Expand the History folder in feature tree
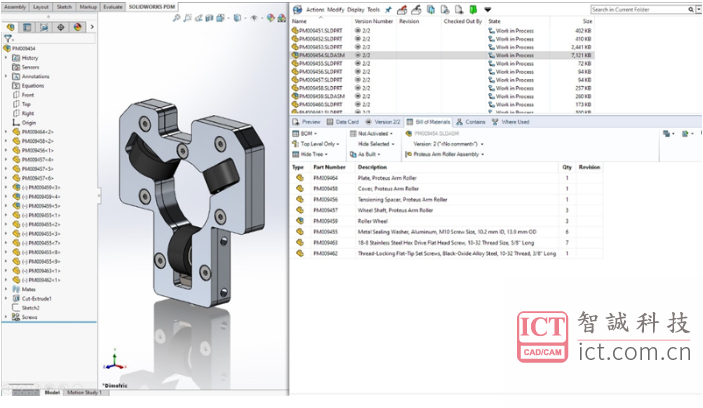 pyautogui.click(x=6, y=58)
